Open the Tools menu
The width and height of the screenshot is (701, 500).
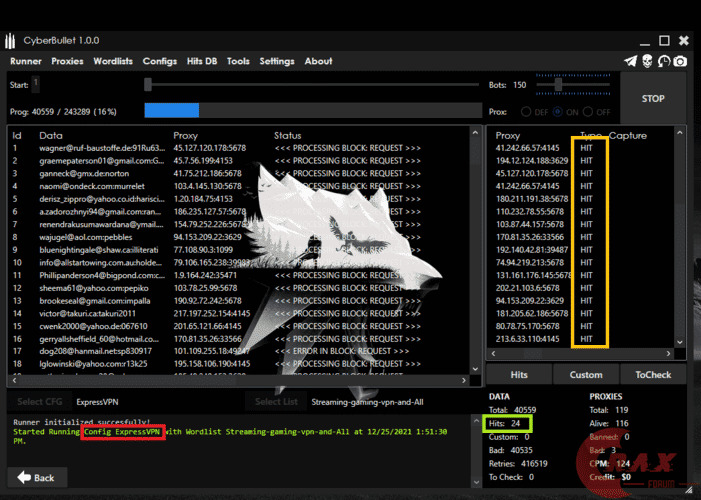(x=238, y=61)
